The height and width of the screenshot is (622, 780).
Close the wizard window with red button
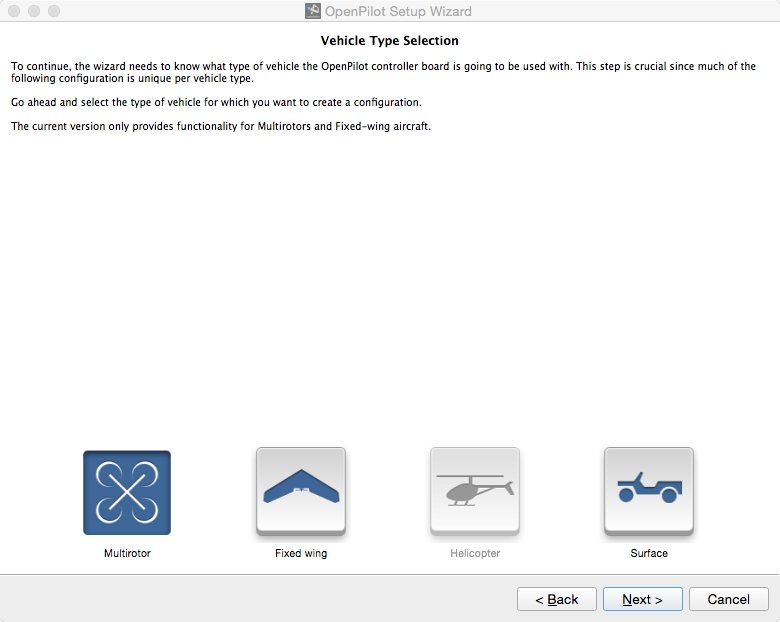(x=14, y=11)
